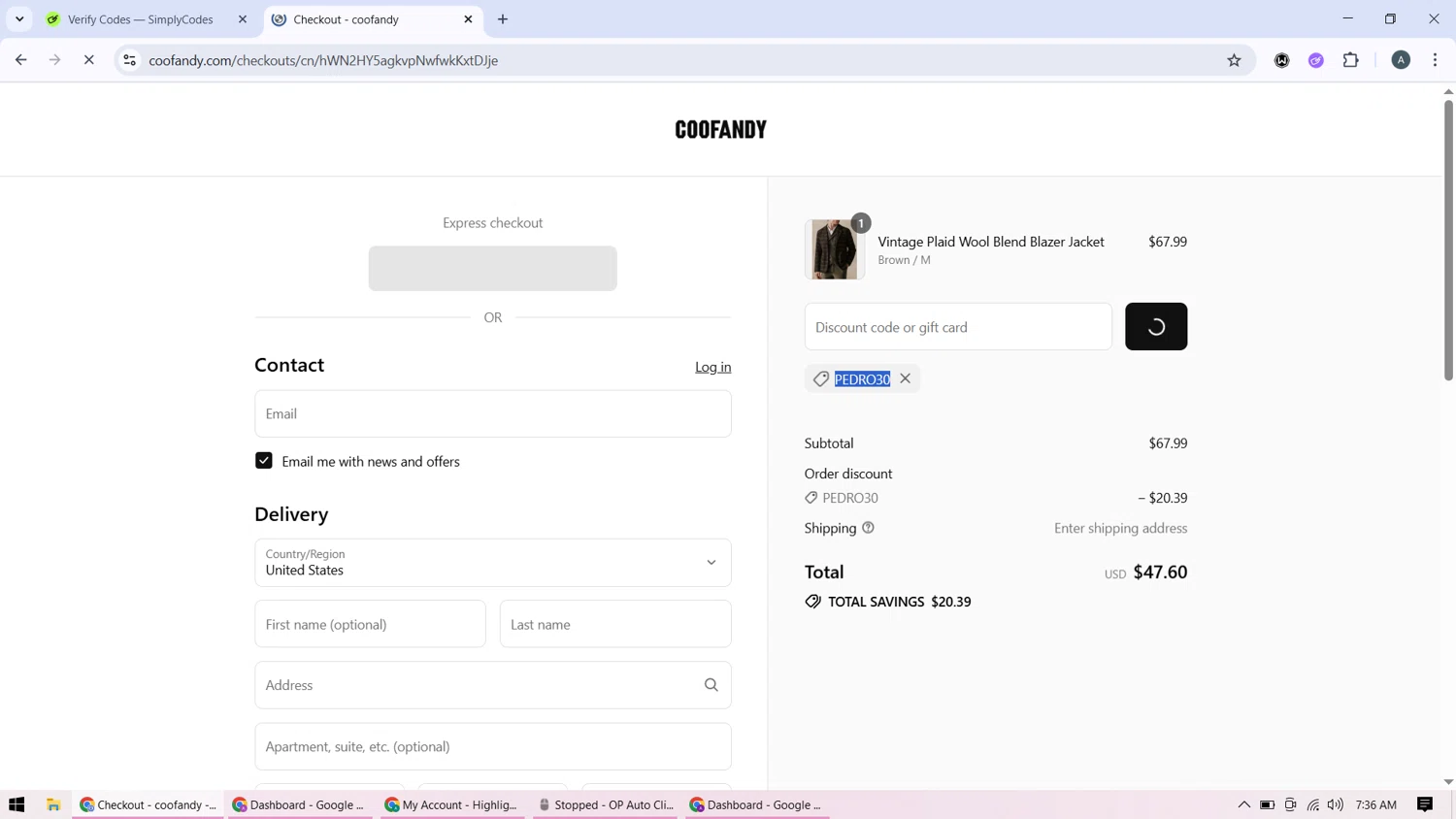Click the dark round extension icon

[x=1281, y=60]
